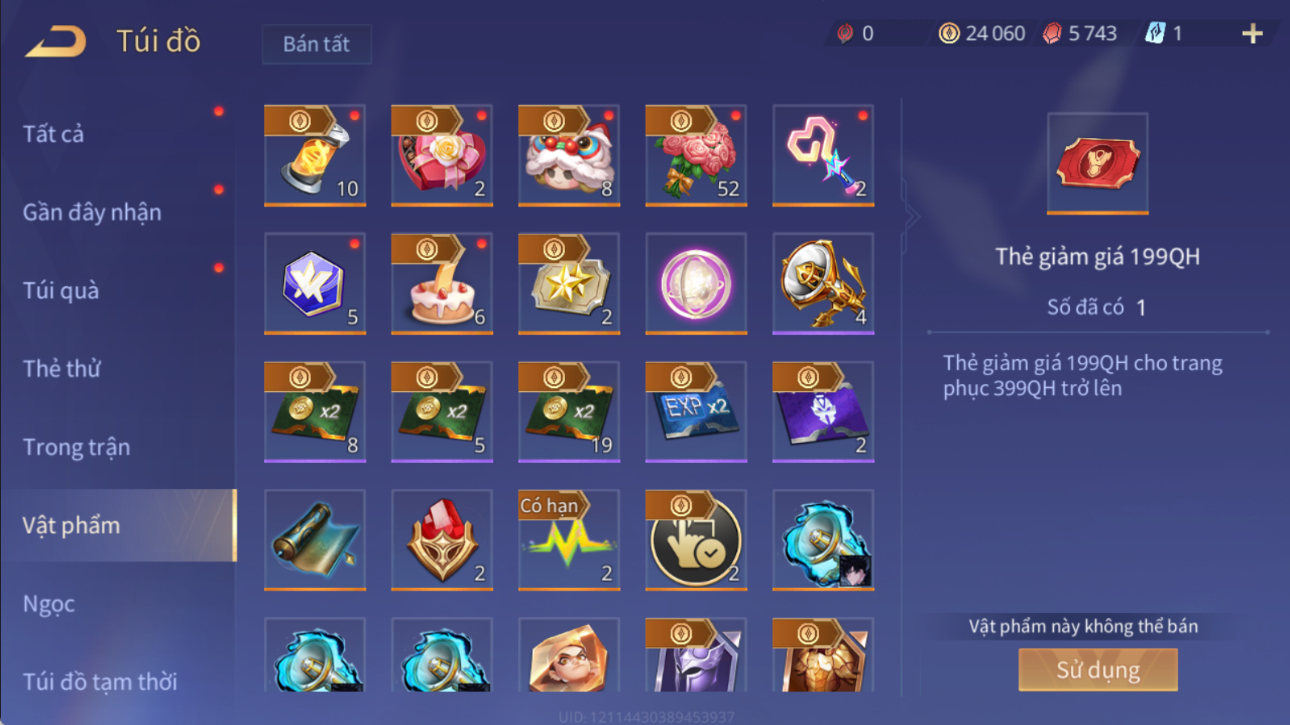
Task: Tap the 'Bán tất' button
Action: point(317,44)
